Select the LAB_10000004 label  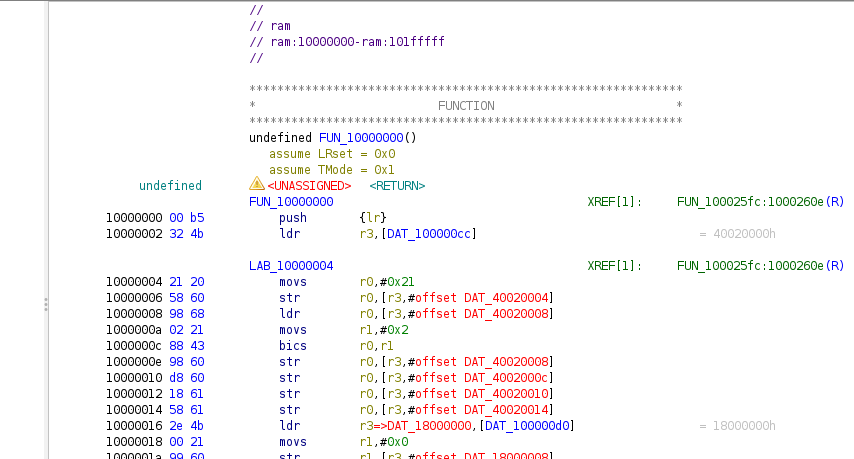[290, 266]
